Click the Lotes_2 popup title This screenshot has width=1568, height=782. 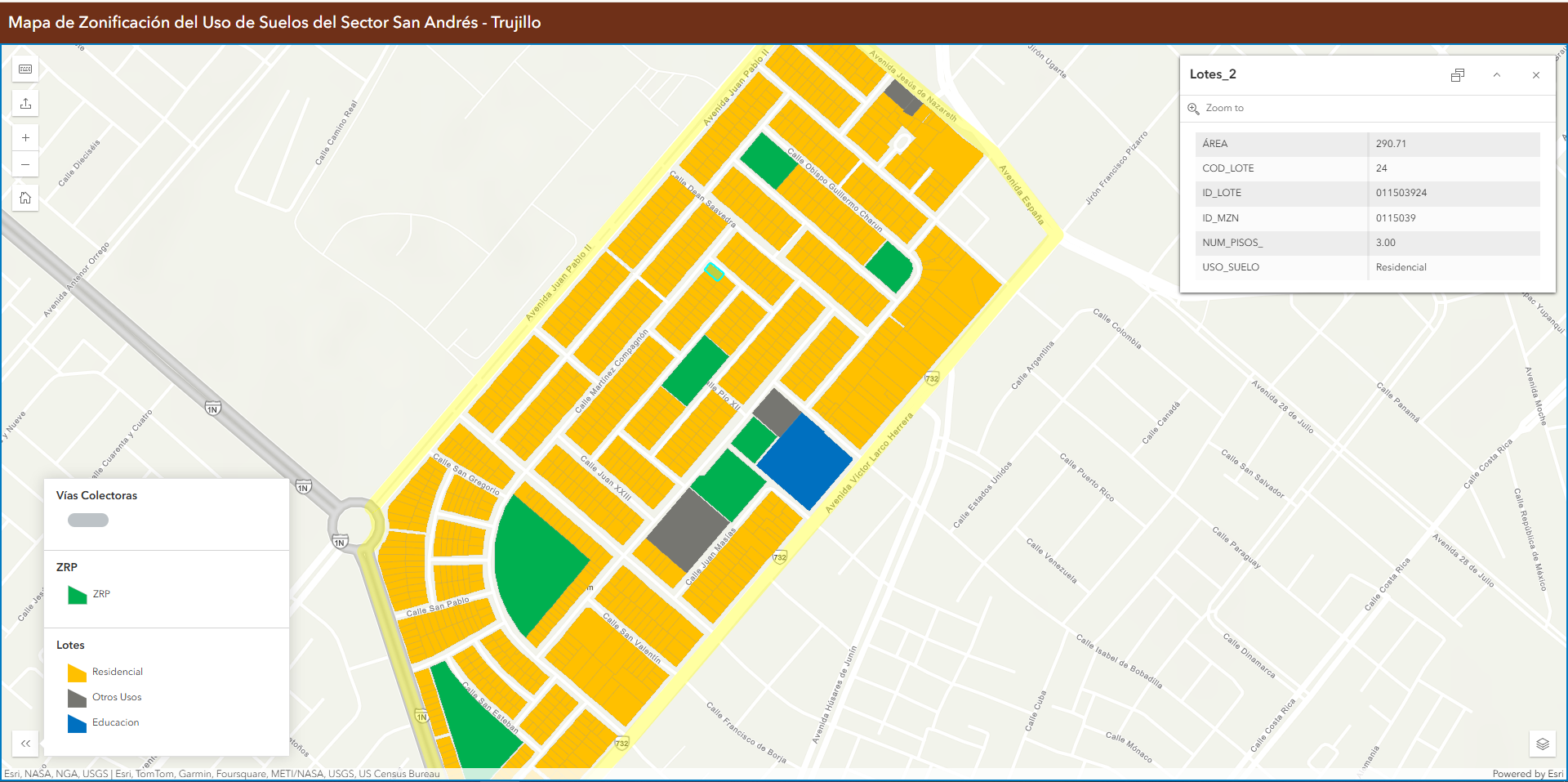[1213, 74]
